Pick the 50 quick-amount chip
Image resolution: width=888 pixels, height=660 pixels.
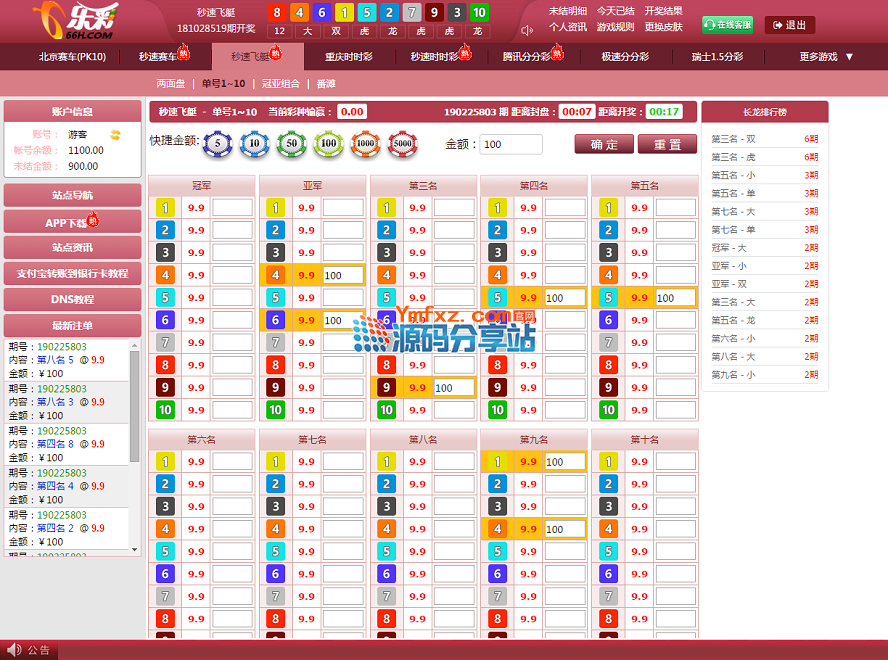(290, 144)
